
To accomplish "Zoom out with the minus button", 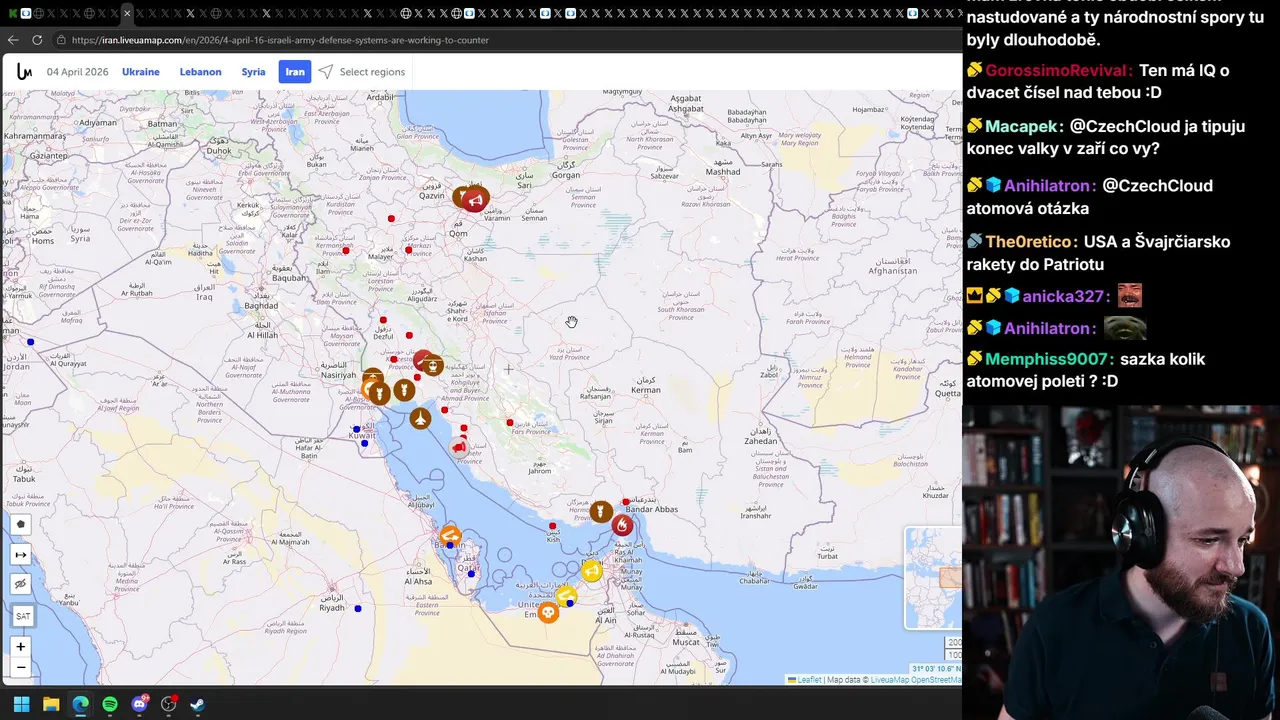I will click(x=21, y=667).
